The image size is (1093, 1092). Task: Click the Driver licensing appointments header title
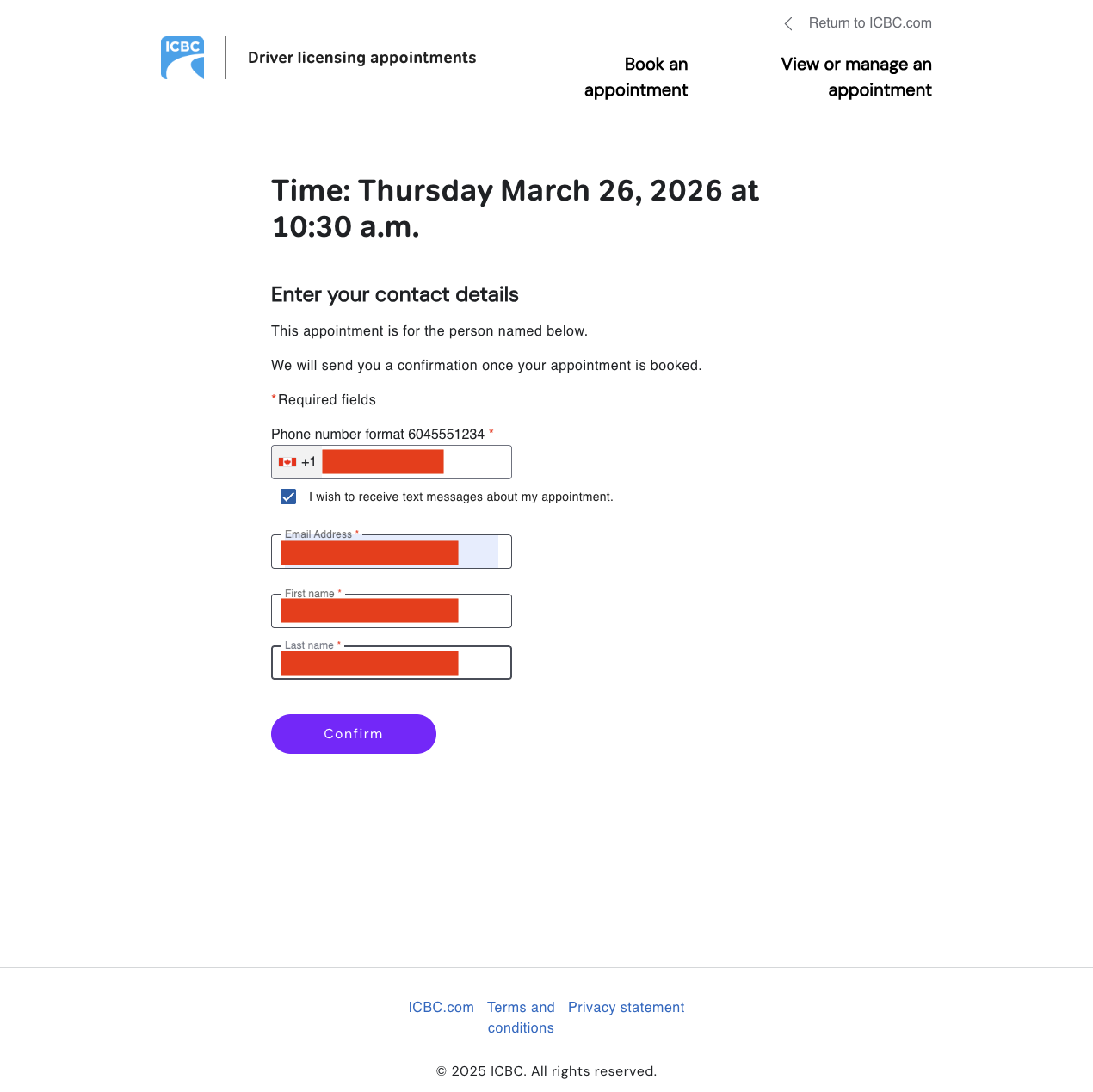point(361,58)
